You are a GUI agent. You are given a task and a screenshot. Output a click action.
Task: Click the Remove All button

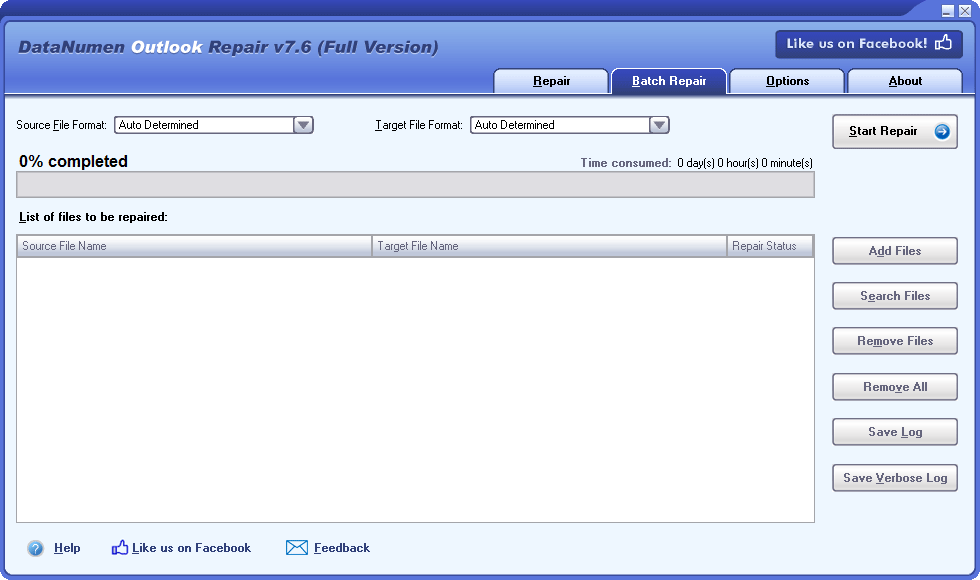click(895, 387)
